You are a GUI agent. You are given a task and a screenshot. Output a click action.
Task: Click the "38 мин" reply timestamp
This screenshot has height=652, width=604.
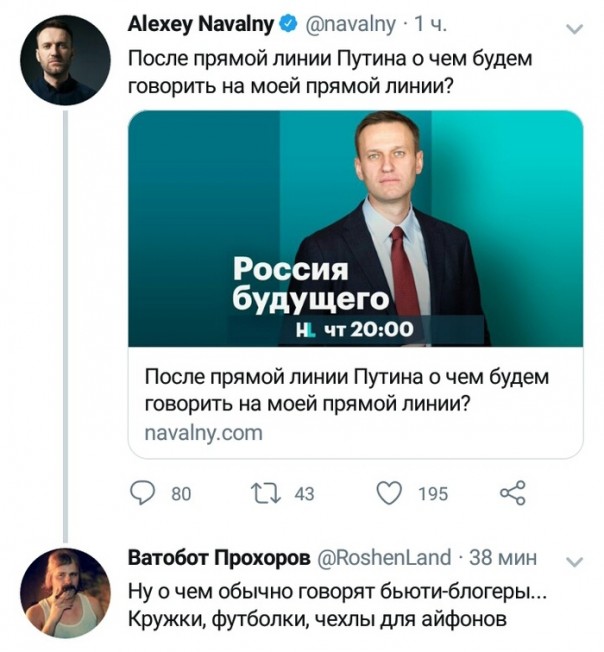[504, 557]
